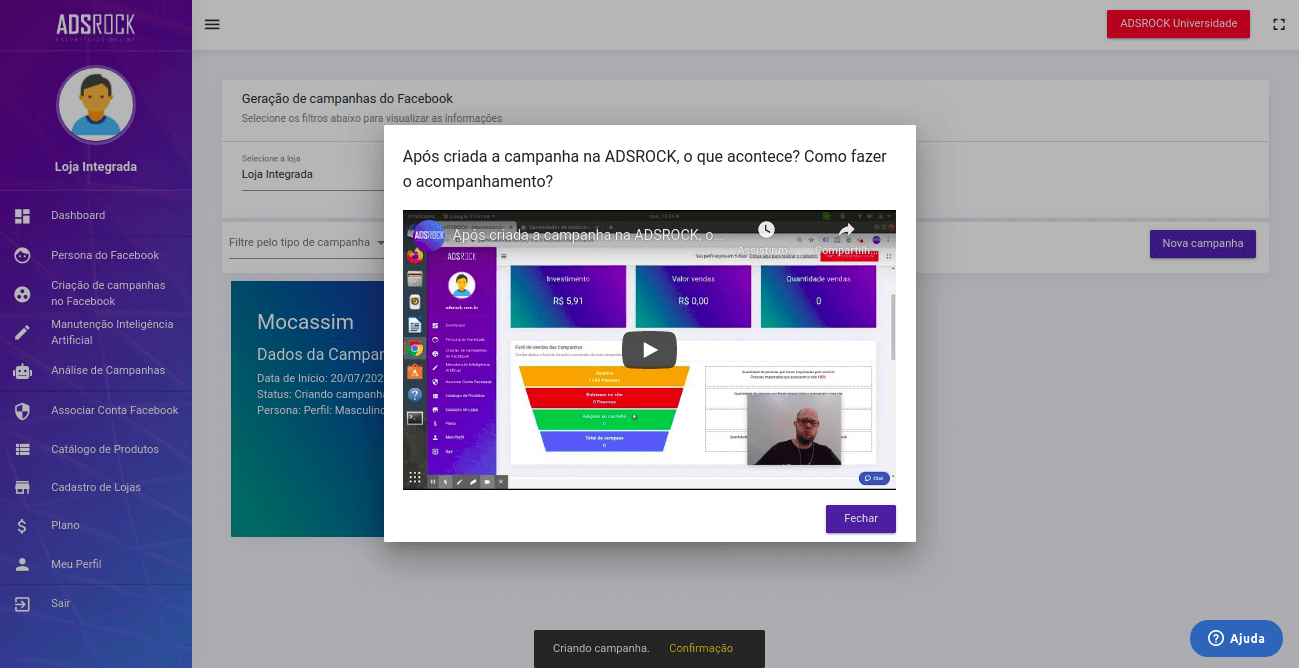Play the embedded YouTube video
1299x668 pixels.
649,350
